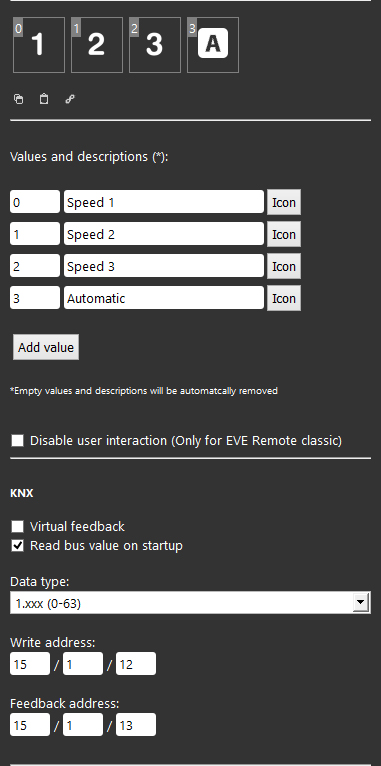Select the Speed 2 icon tile

click(x=97, y=45)
